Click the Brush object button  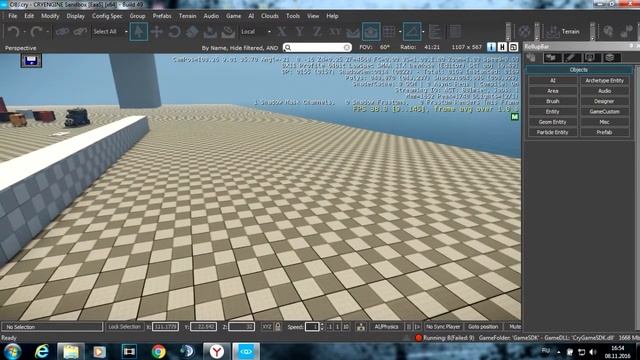tap(553, 101)
